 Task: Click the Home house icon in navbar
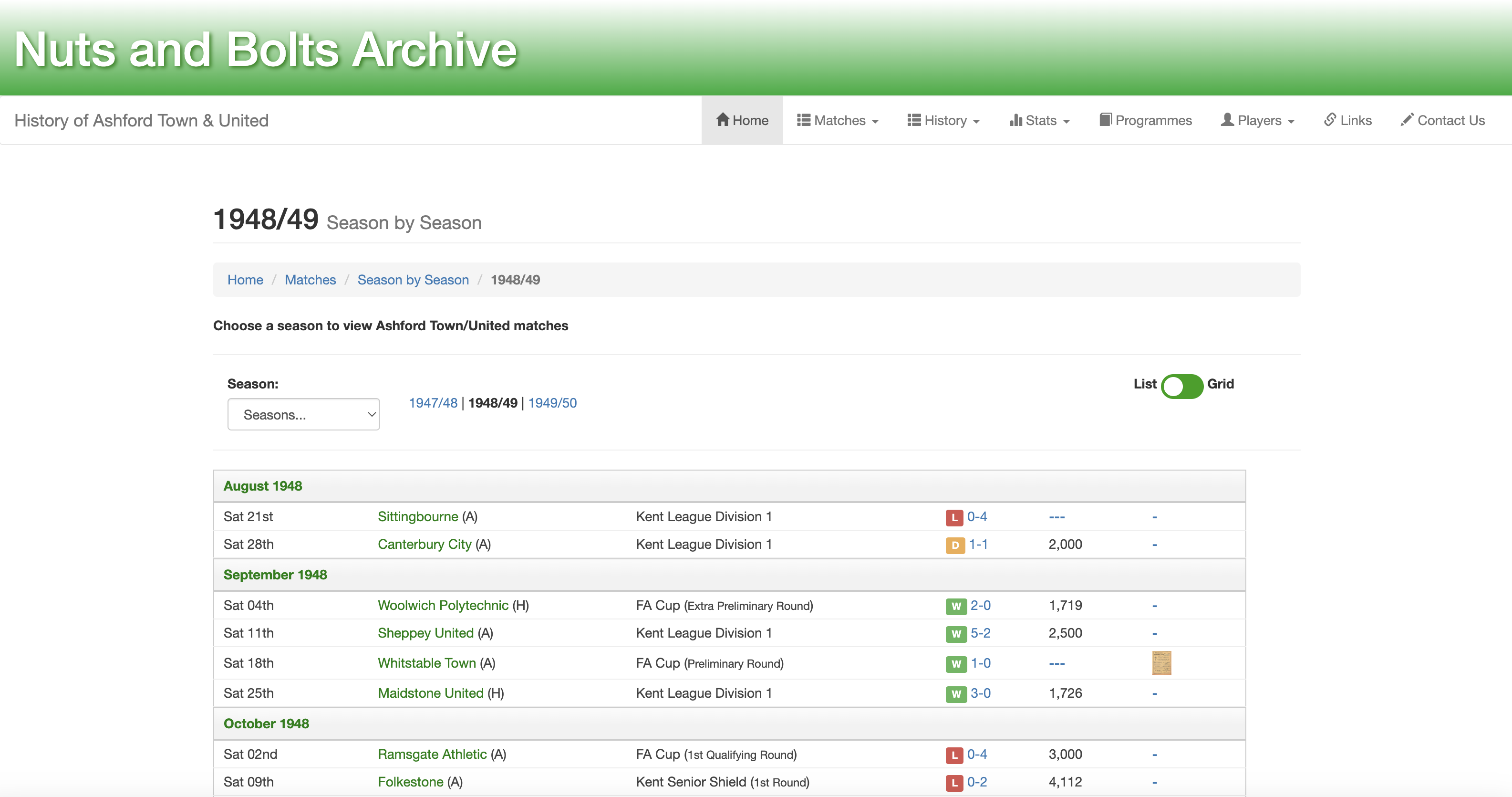tap(722, 120)
